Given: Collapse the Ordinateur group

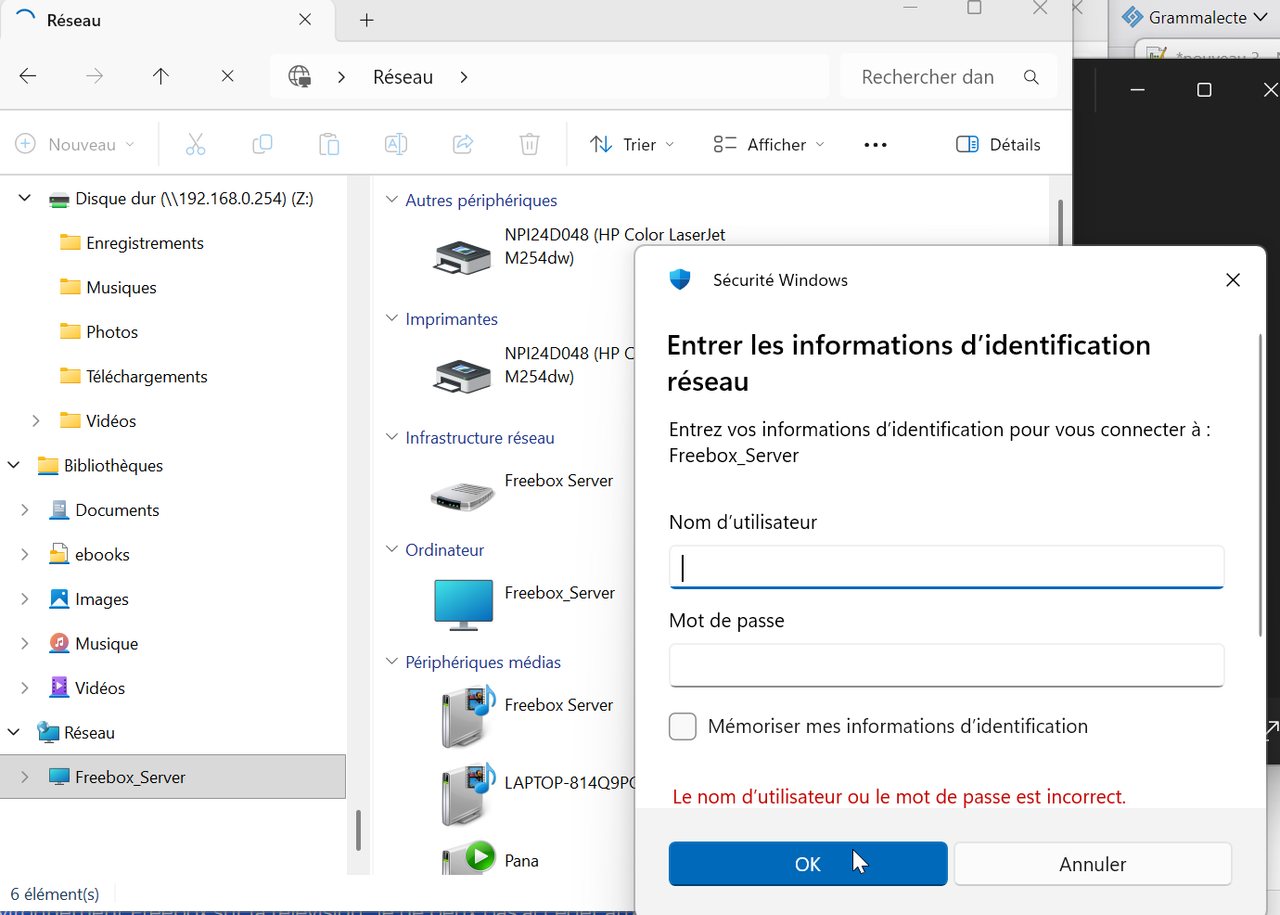Looking at the screenshot, I should click(x=392, y=550).
